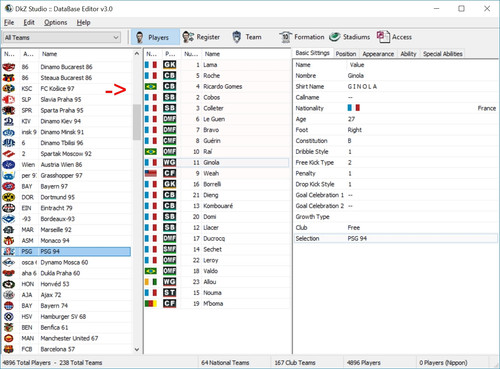Click Weah's USA flag icon

151,173
